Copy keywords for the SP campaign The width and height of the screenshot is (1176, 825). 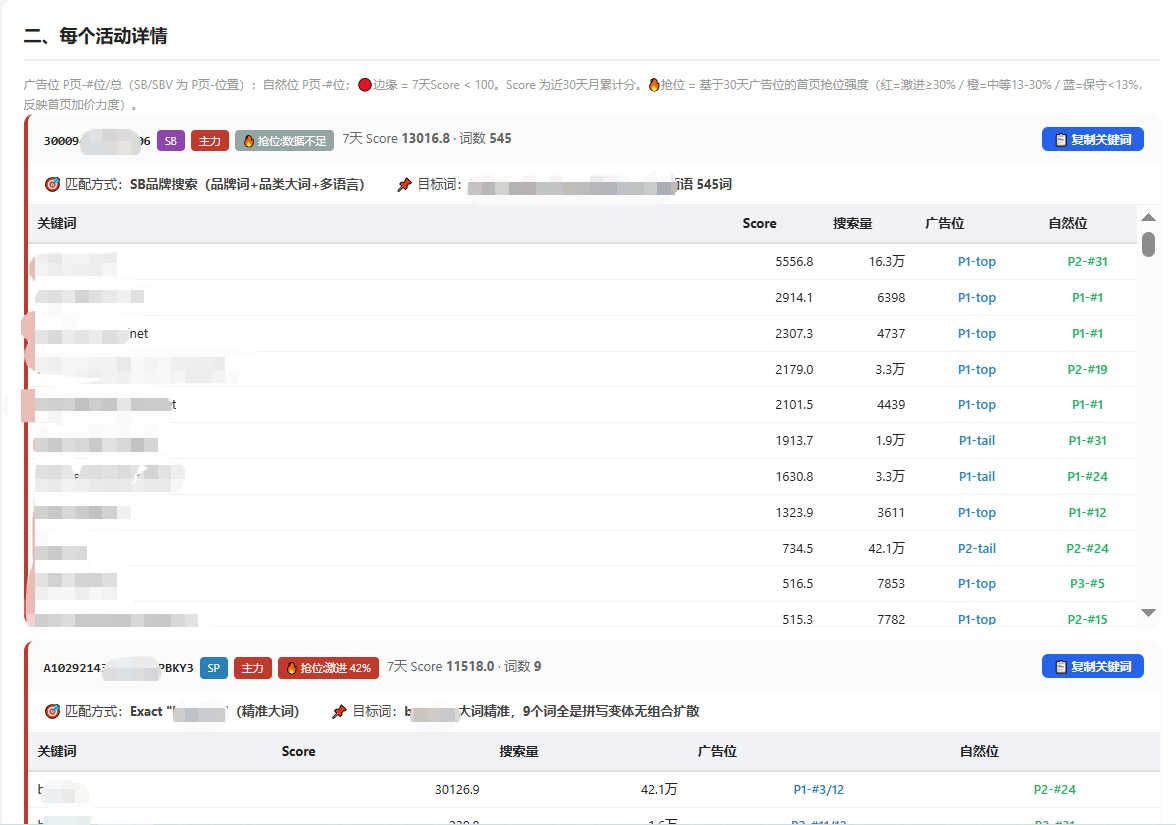(x=1092, y=666)
